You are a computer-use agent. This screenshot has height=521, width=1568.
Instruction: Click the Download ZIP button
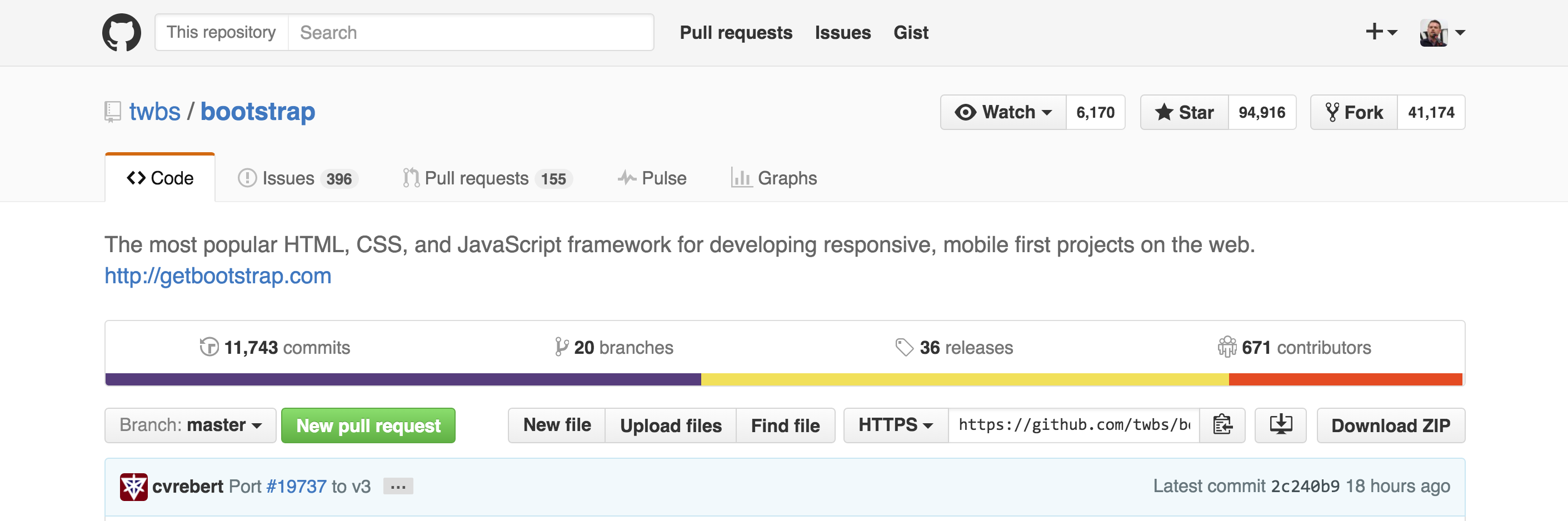tap(1391, 425)
